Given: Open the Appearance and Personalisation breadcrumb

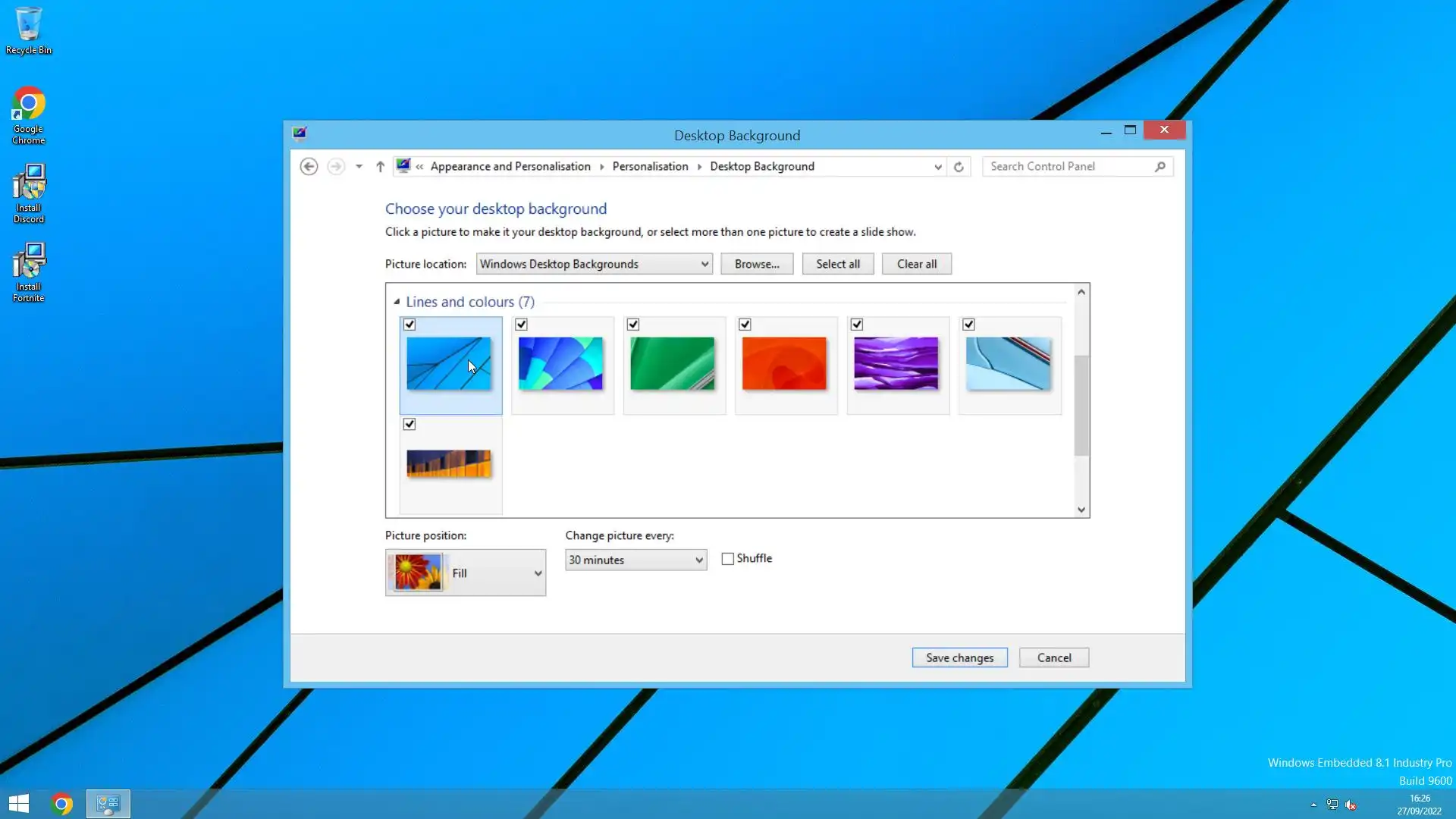Looking at the screenshot, I should coord(510,167).
